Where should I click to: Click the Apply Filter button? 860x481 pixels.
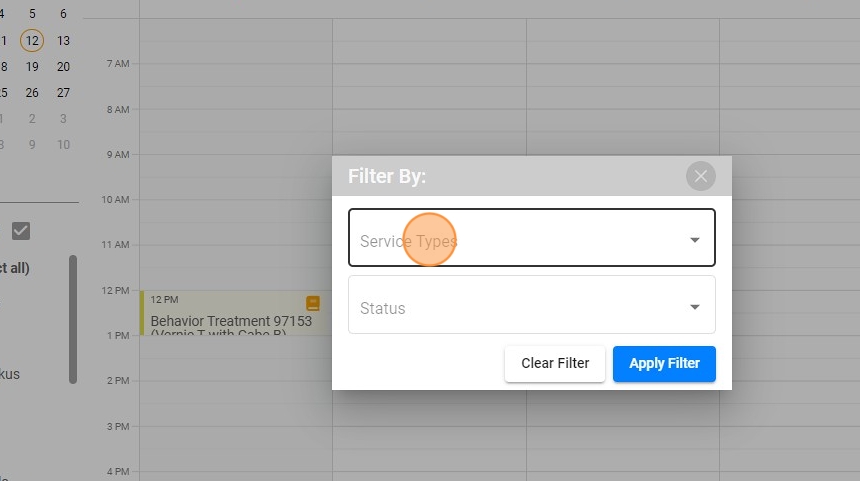click(x=664, y=363)
